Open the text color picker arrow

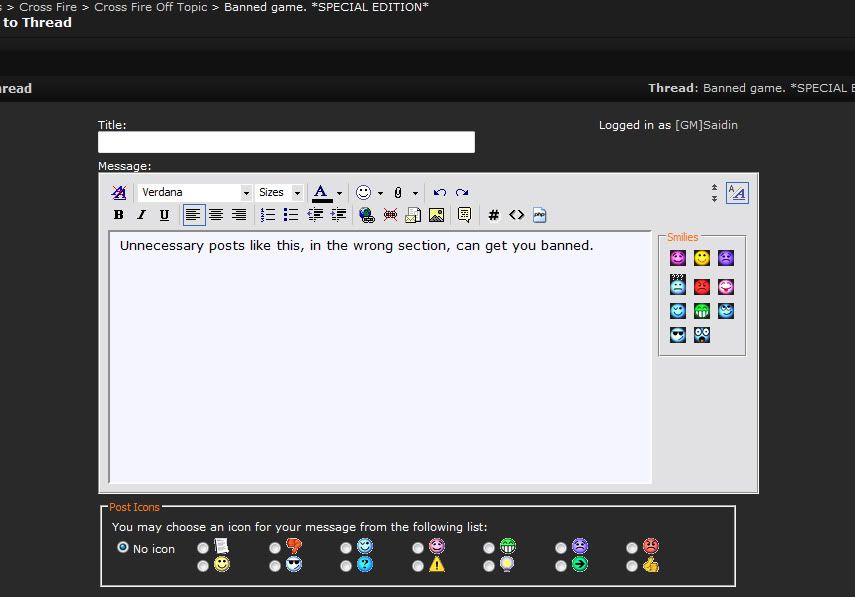click(339, 193)
